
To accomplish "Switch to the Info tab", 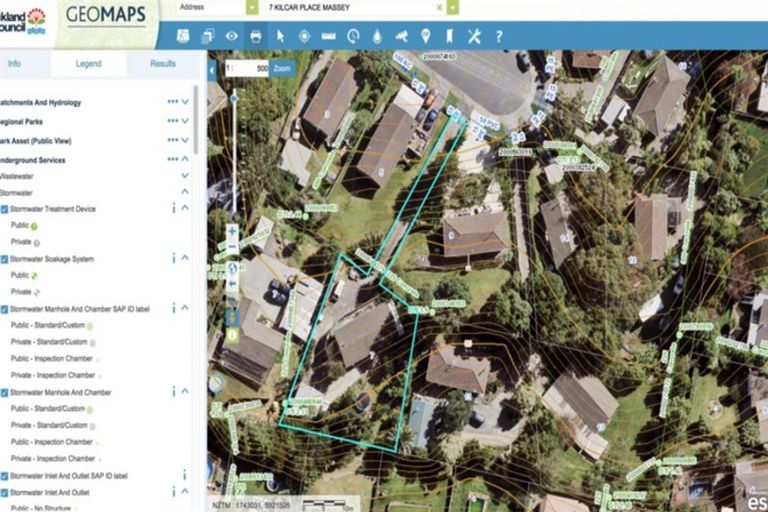I will click(x=14, y=63).
